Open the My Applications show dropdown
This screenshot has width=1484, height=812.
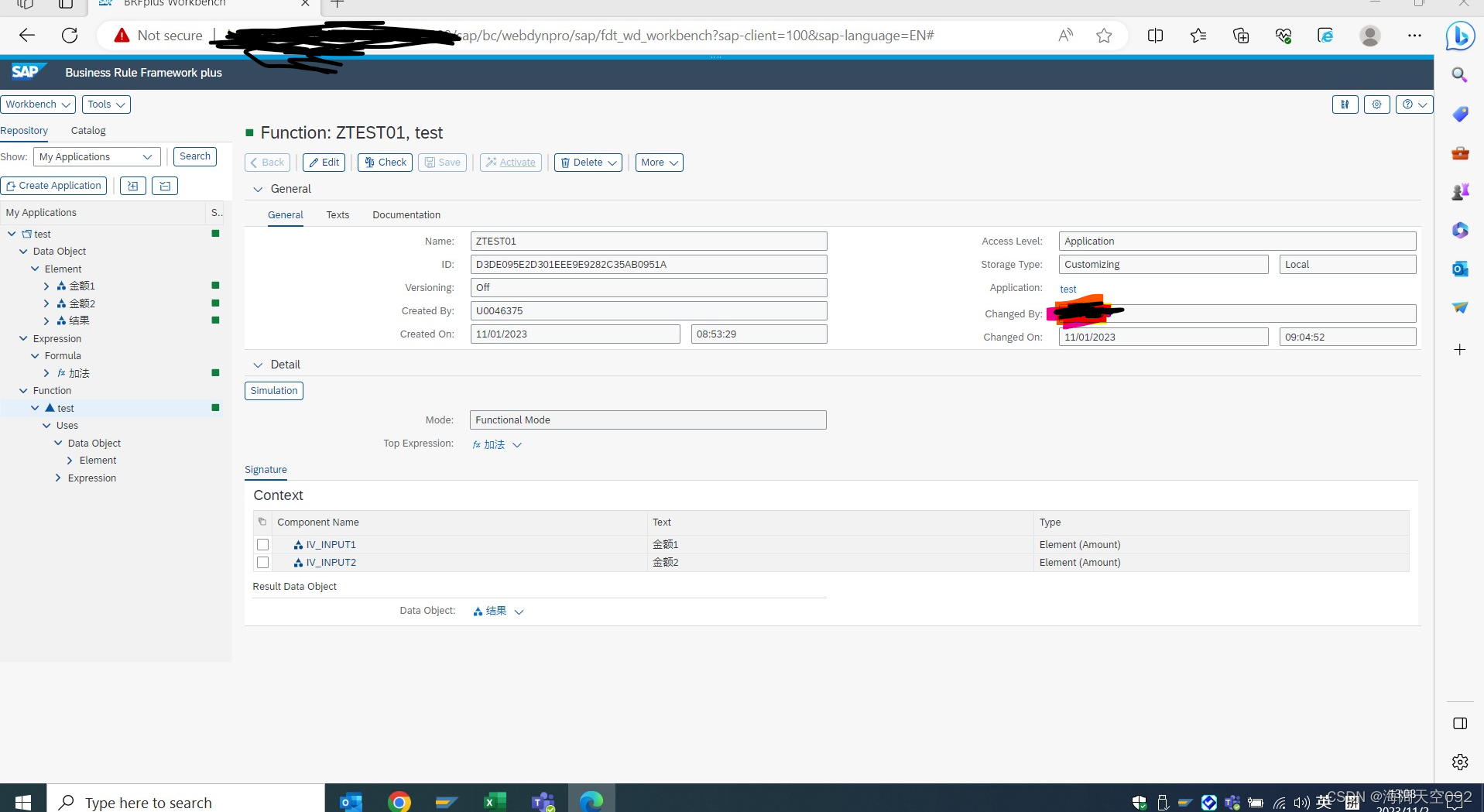click(96, 156)
